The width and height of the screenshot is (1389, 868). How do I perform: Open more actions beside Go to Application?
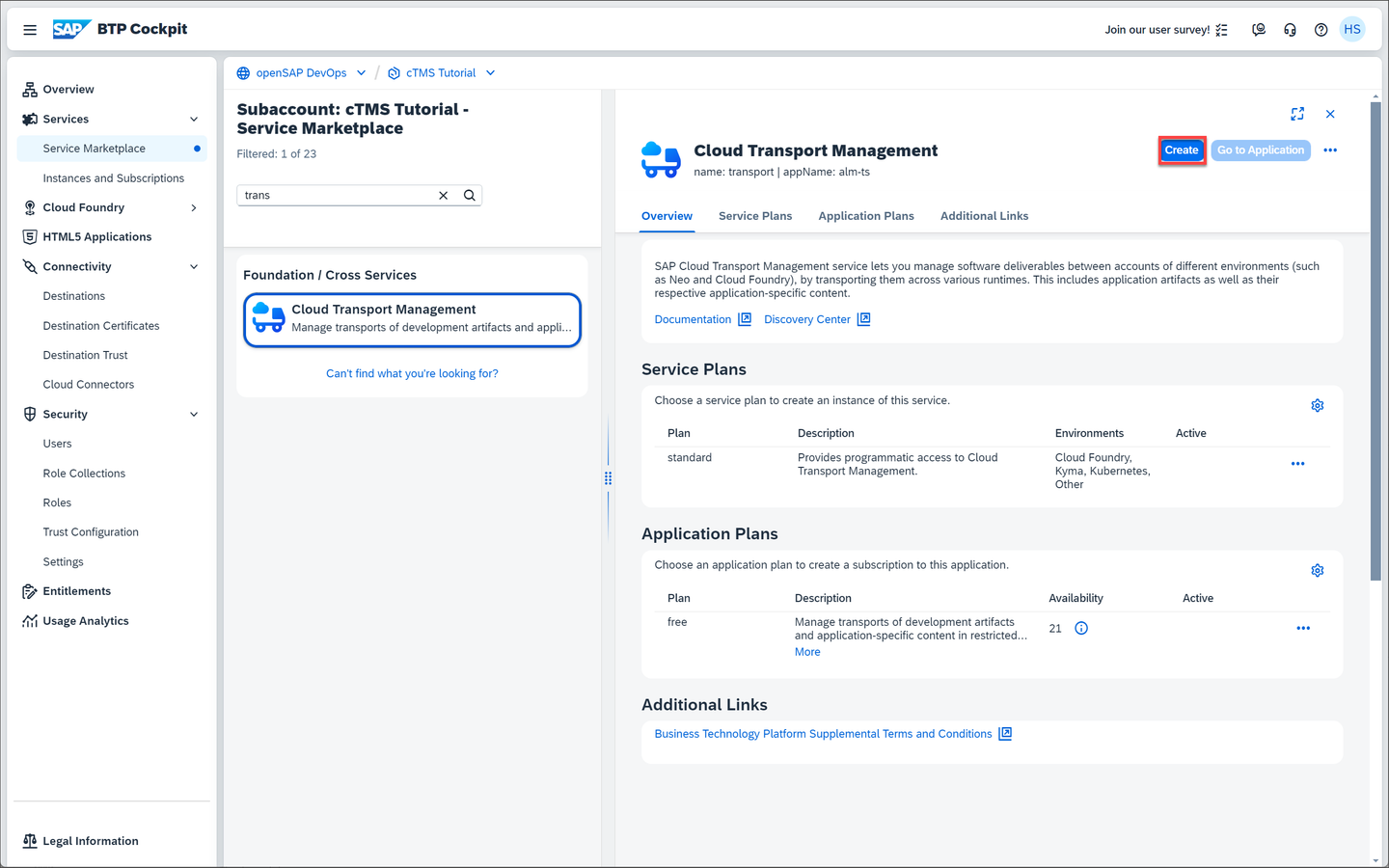coord(1330,150)
